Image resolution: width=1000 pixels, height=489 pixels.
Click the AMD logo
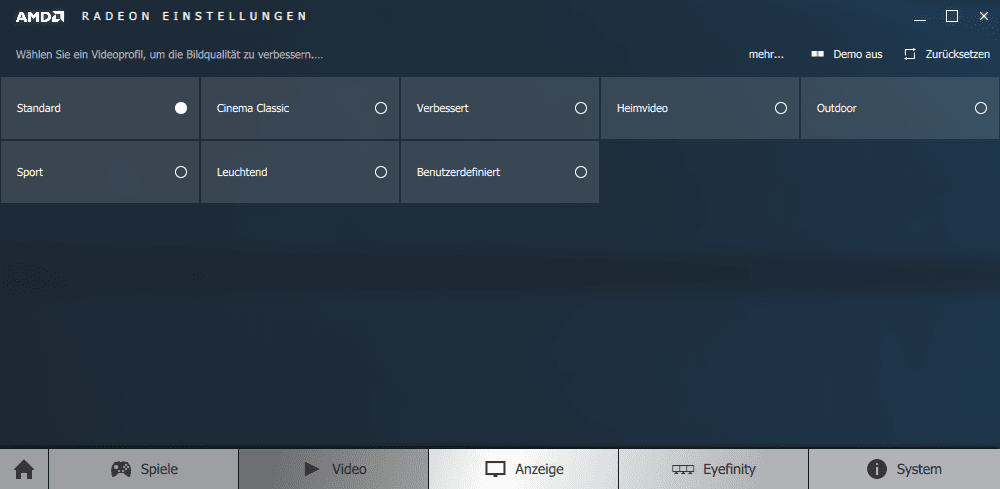tap(40, 17)
